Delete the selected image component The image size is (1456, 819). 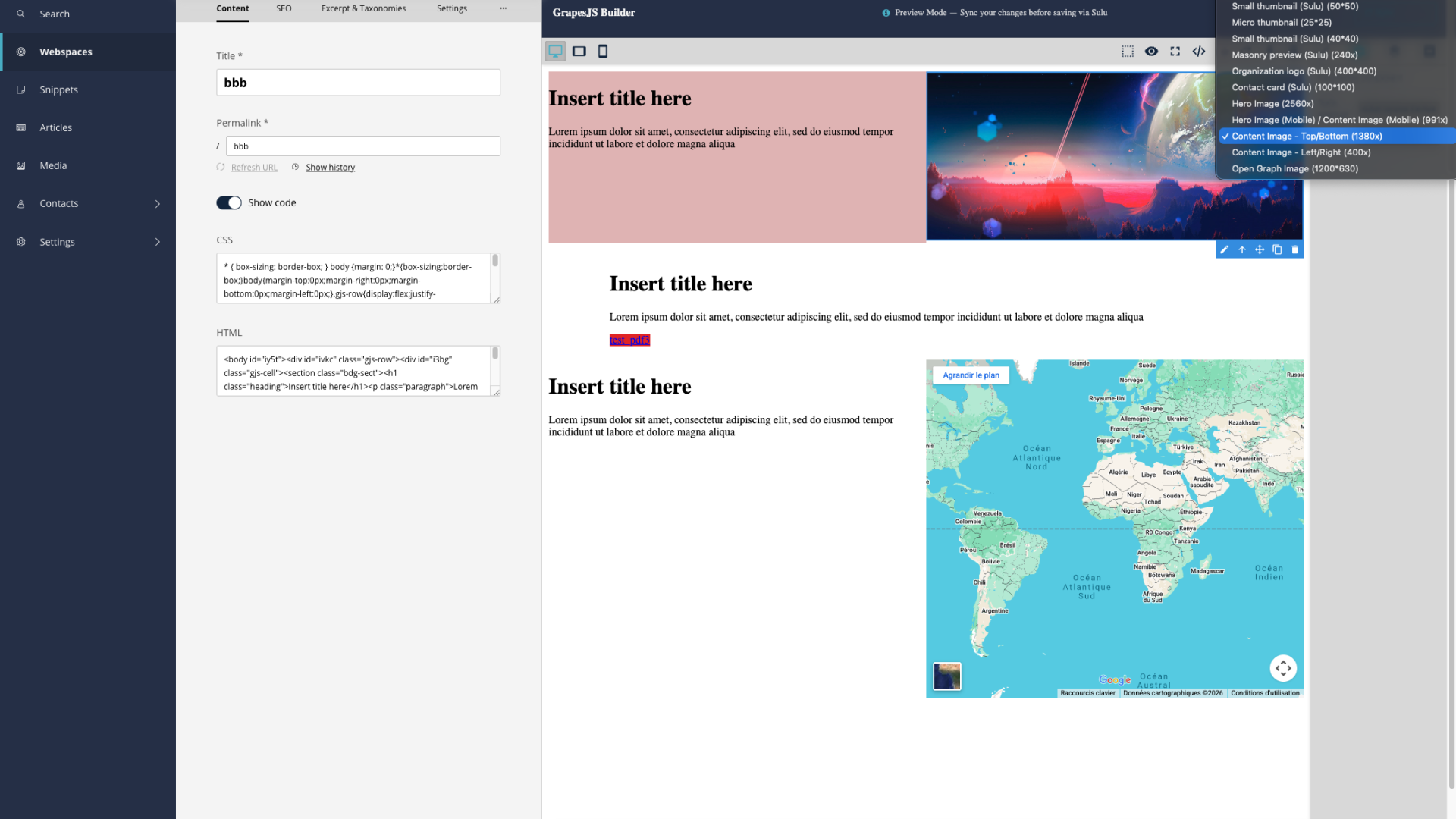1294,249
